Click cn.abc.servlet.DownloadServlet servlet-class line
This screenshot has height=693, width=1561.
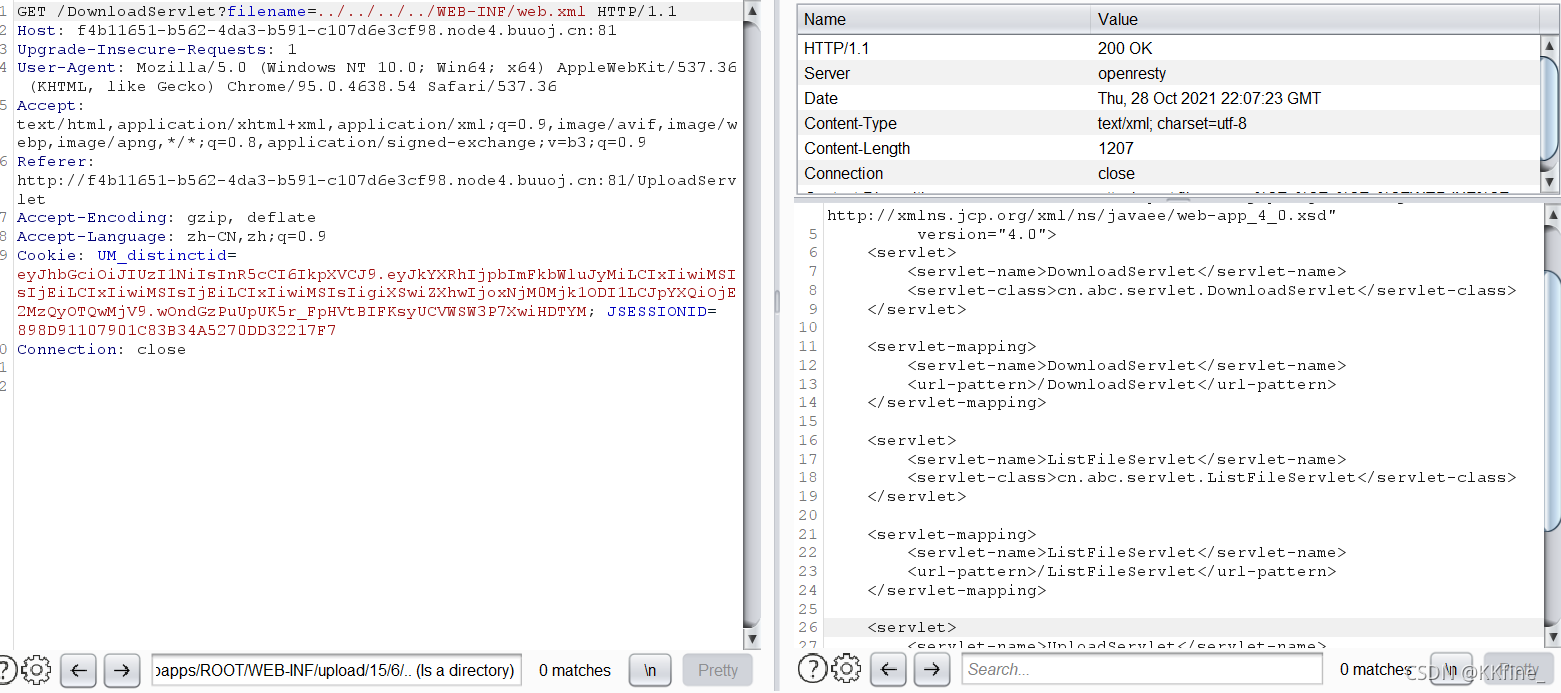pos(1211,290)
